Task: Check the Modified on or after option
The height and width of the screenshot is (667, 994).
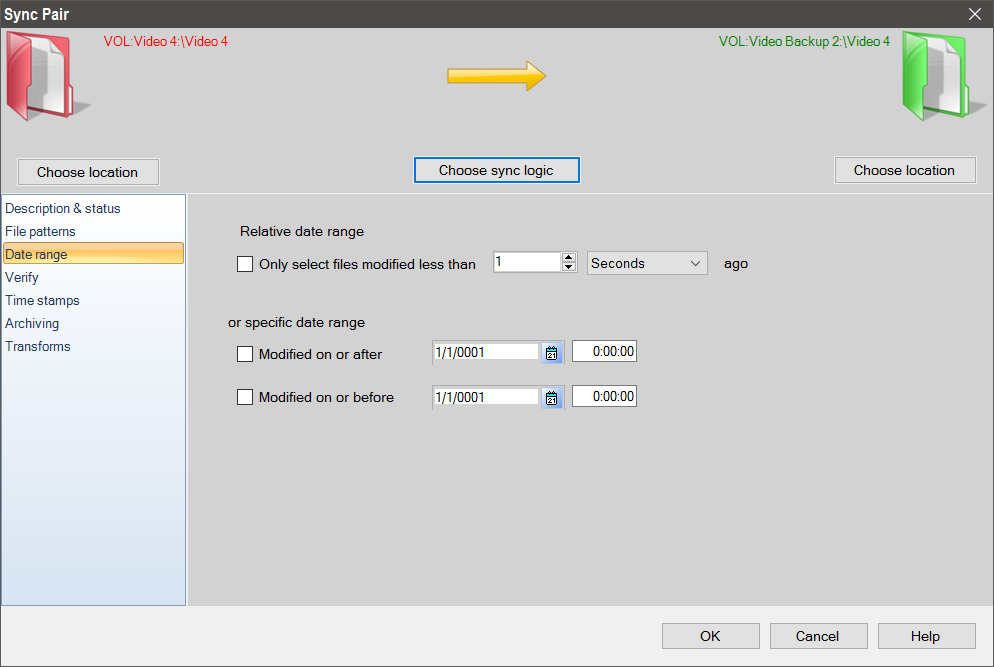Action: point(245,354)
